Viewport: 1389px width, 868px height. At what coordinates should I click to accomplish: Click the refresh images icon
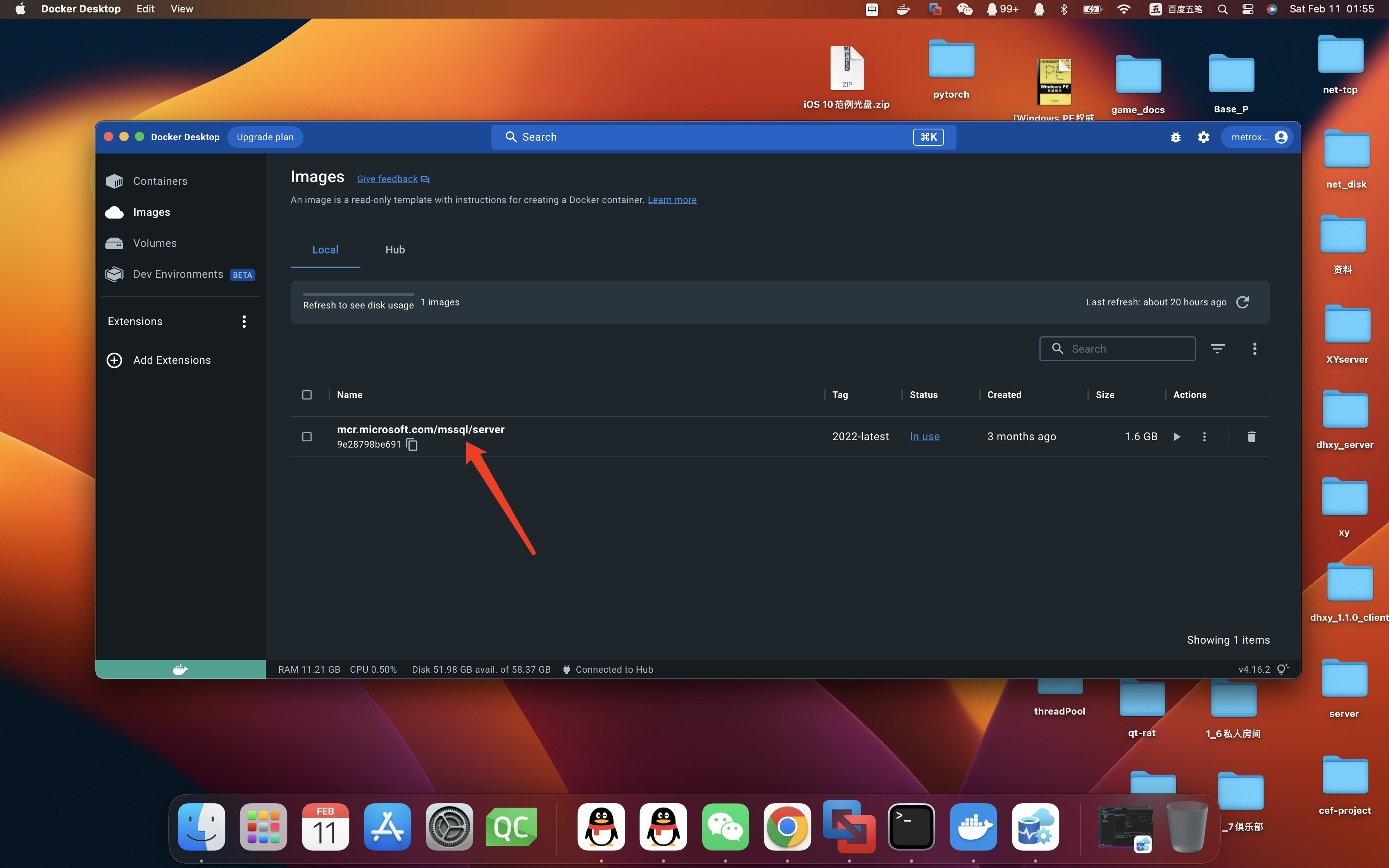coord(1243,302)
